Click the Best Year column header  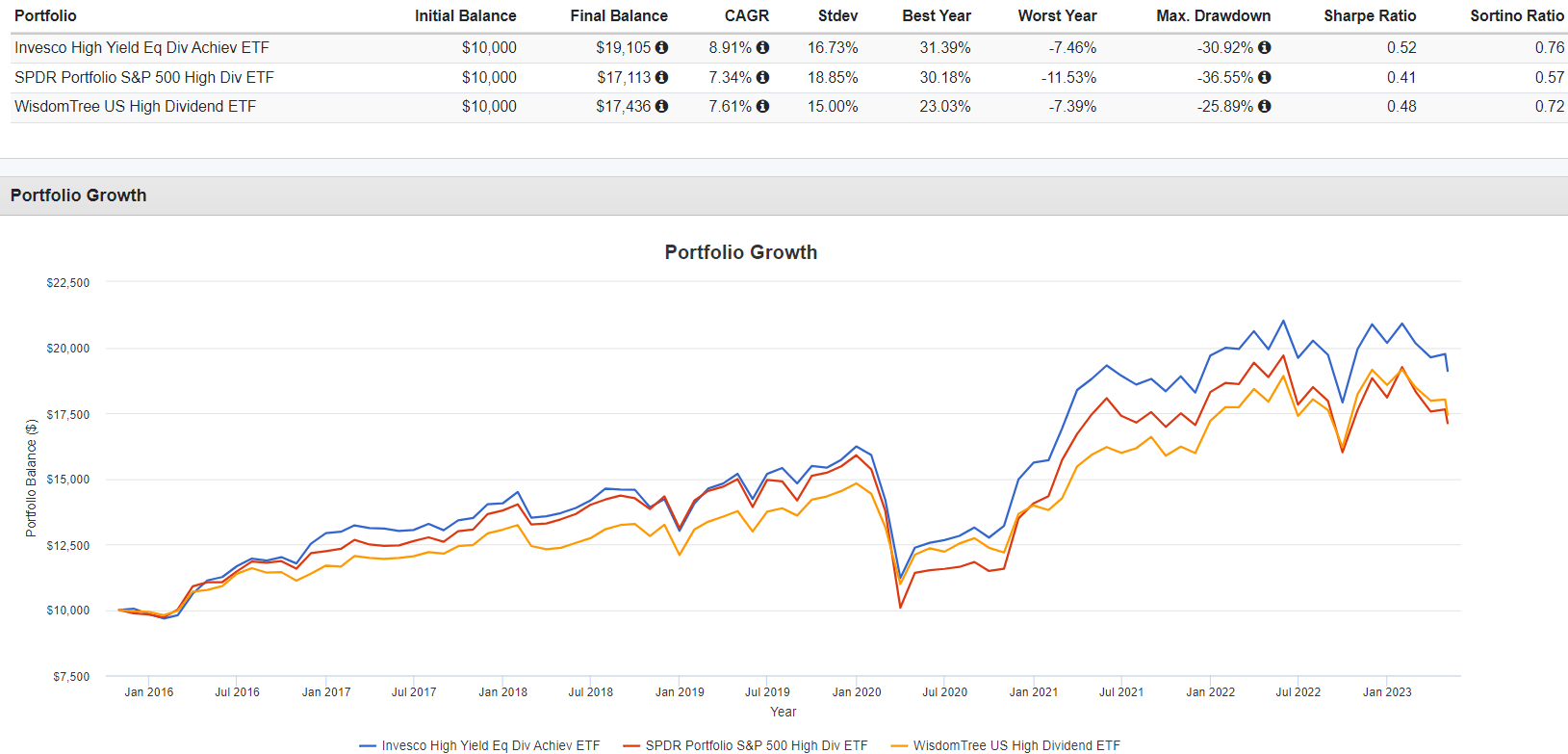(x=937, y=15)
